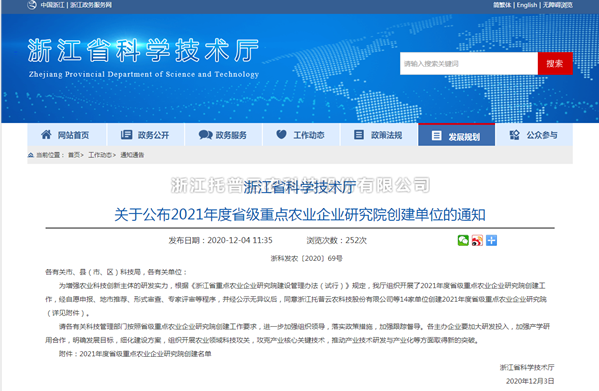Open the 政务服务 menu item
Screen dimensions: 599x391
coord(223,134)
